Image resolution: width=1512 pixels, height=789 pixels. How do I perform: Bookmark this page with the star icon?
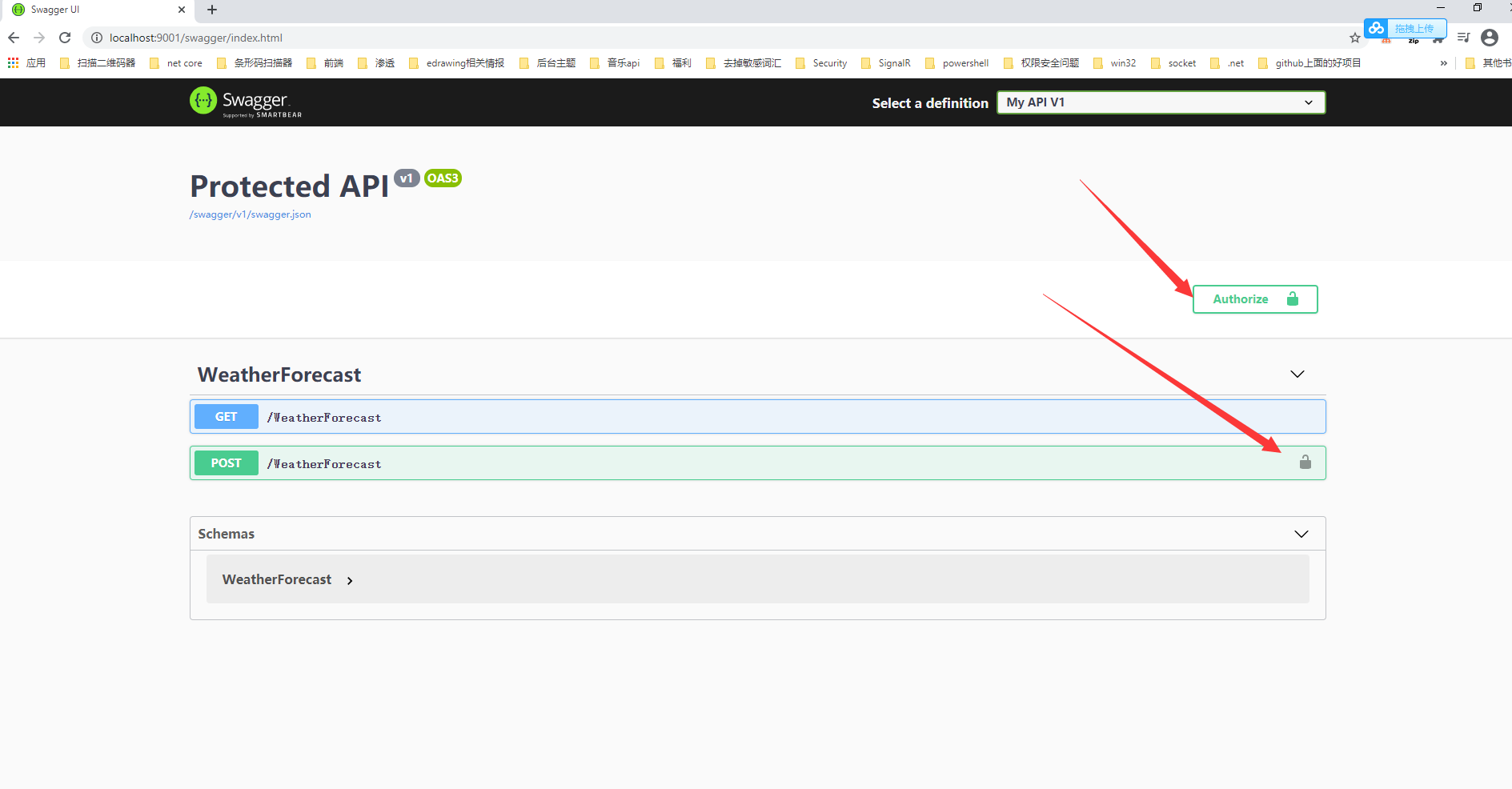point(1354,38)
